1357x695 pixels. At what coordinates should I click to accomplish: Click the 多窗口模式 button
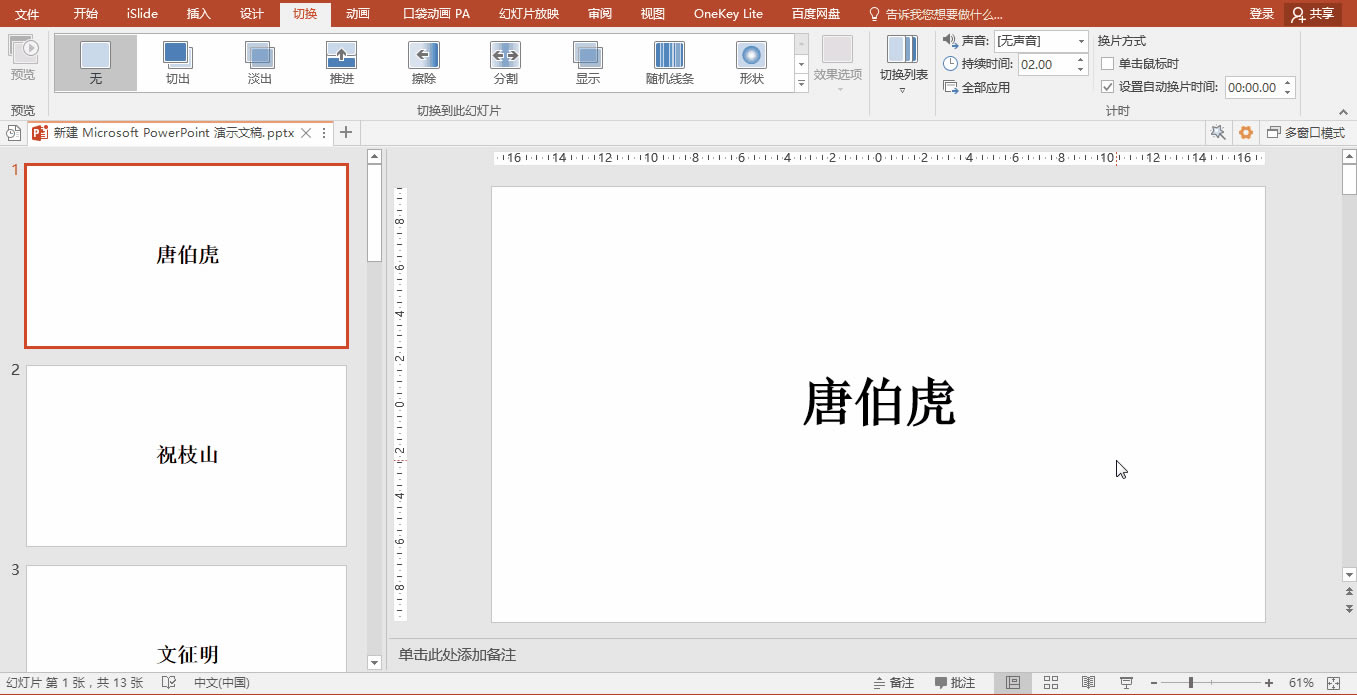point(1305,132)
